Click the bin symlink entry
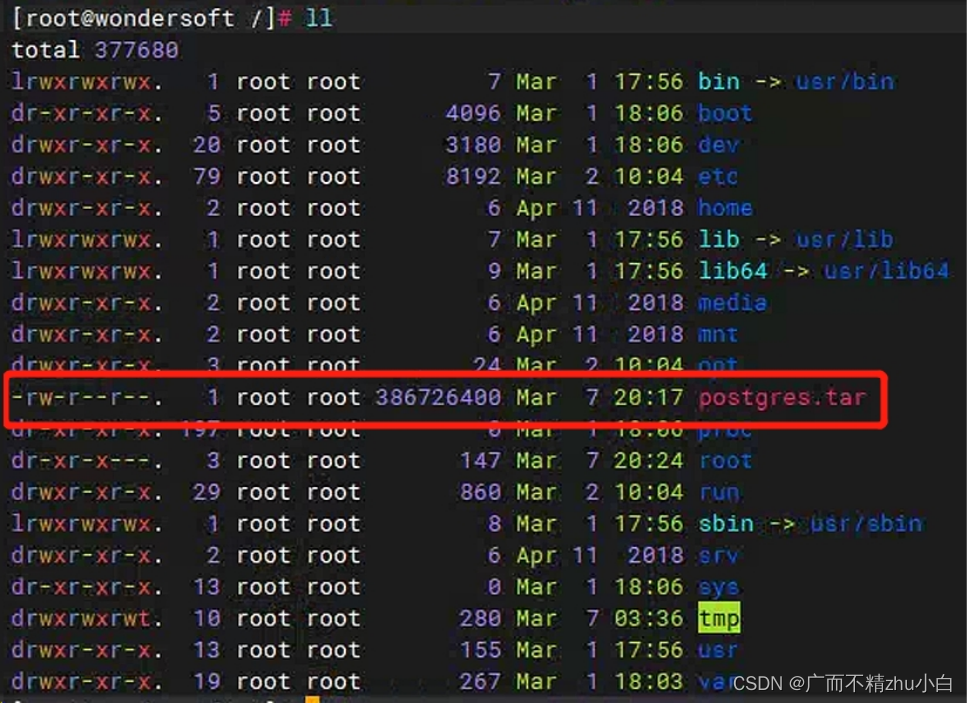968x703 pixels. pos(718,81)
